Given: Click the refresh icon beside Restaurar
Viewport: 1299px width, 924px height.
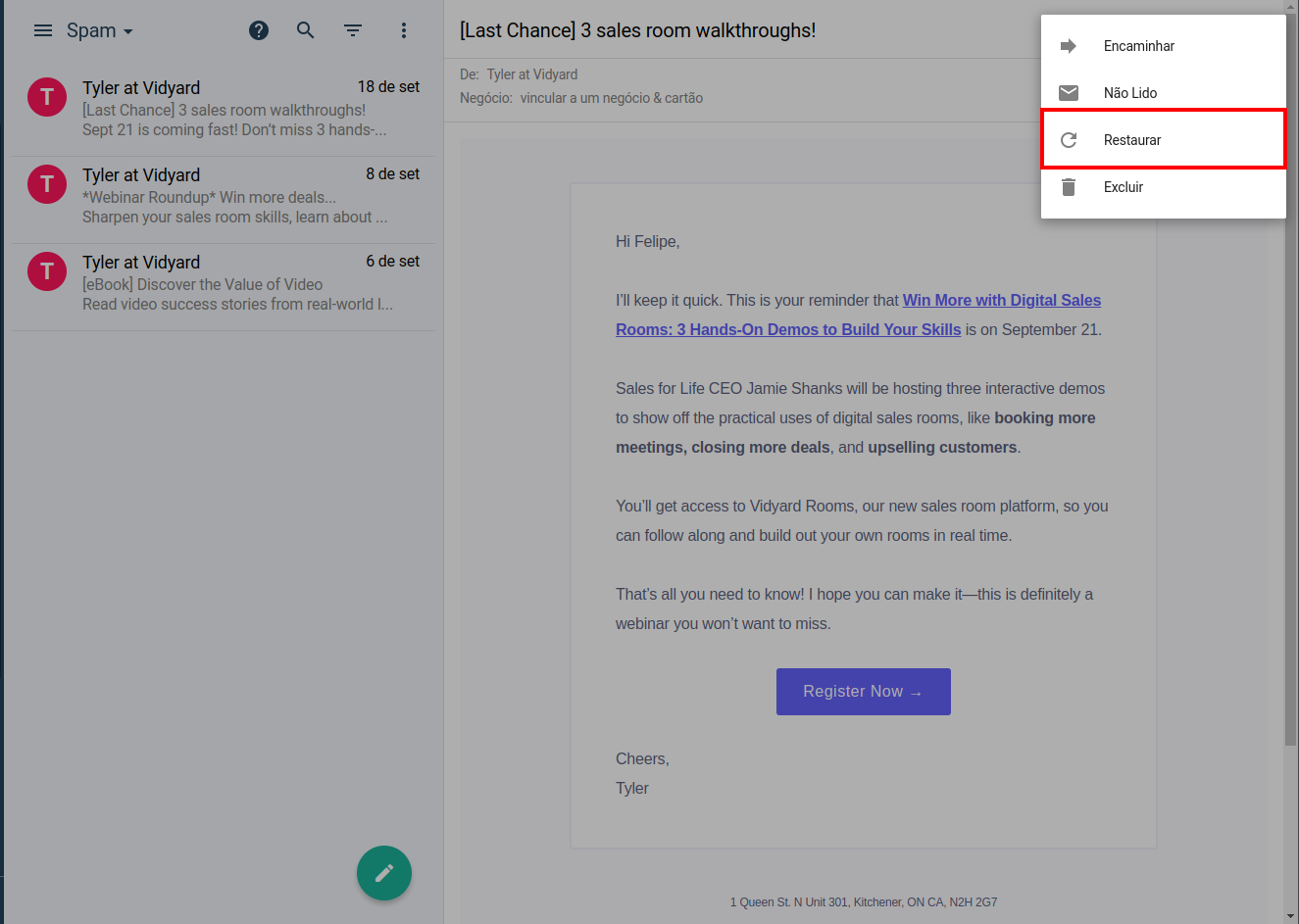Looking at the screenshot, I should [x=1069, y=140].
